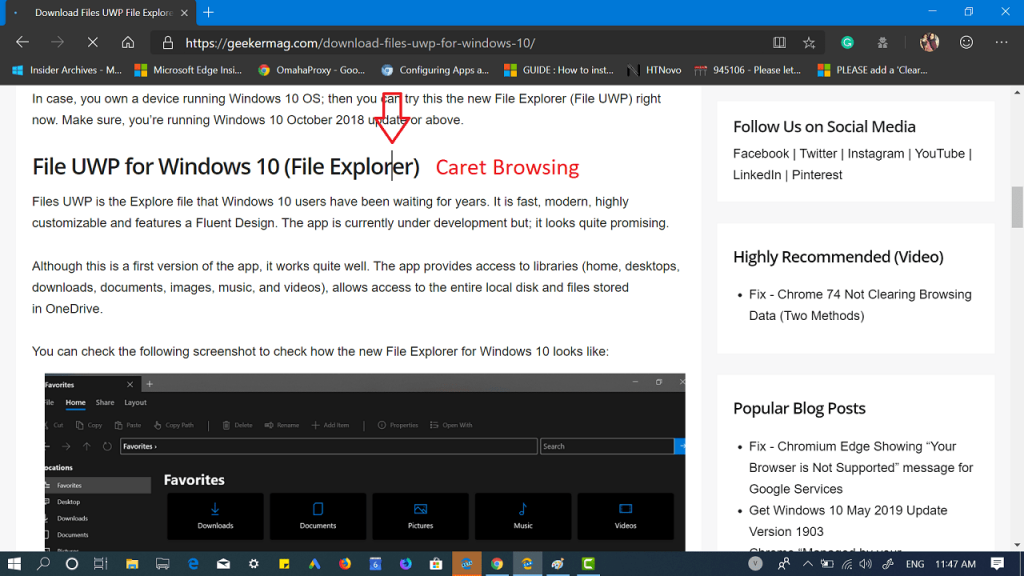
Task: Add this page to favorites
Action: (809, 43)
